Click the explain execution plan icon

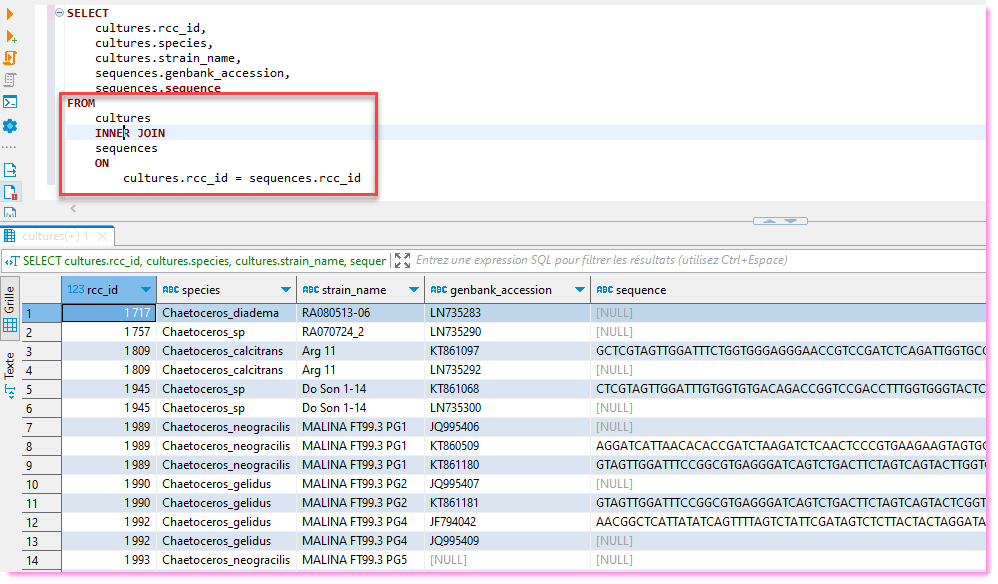coord(11,80)
